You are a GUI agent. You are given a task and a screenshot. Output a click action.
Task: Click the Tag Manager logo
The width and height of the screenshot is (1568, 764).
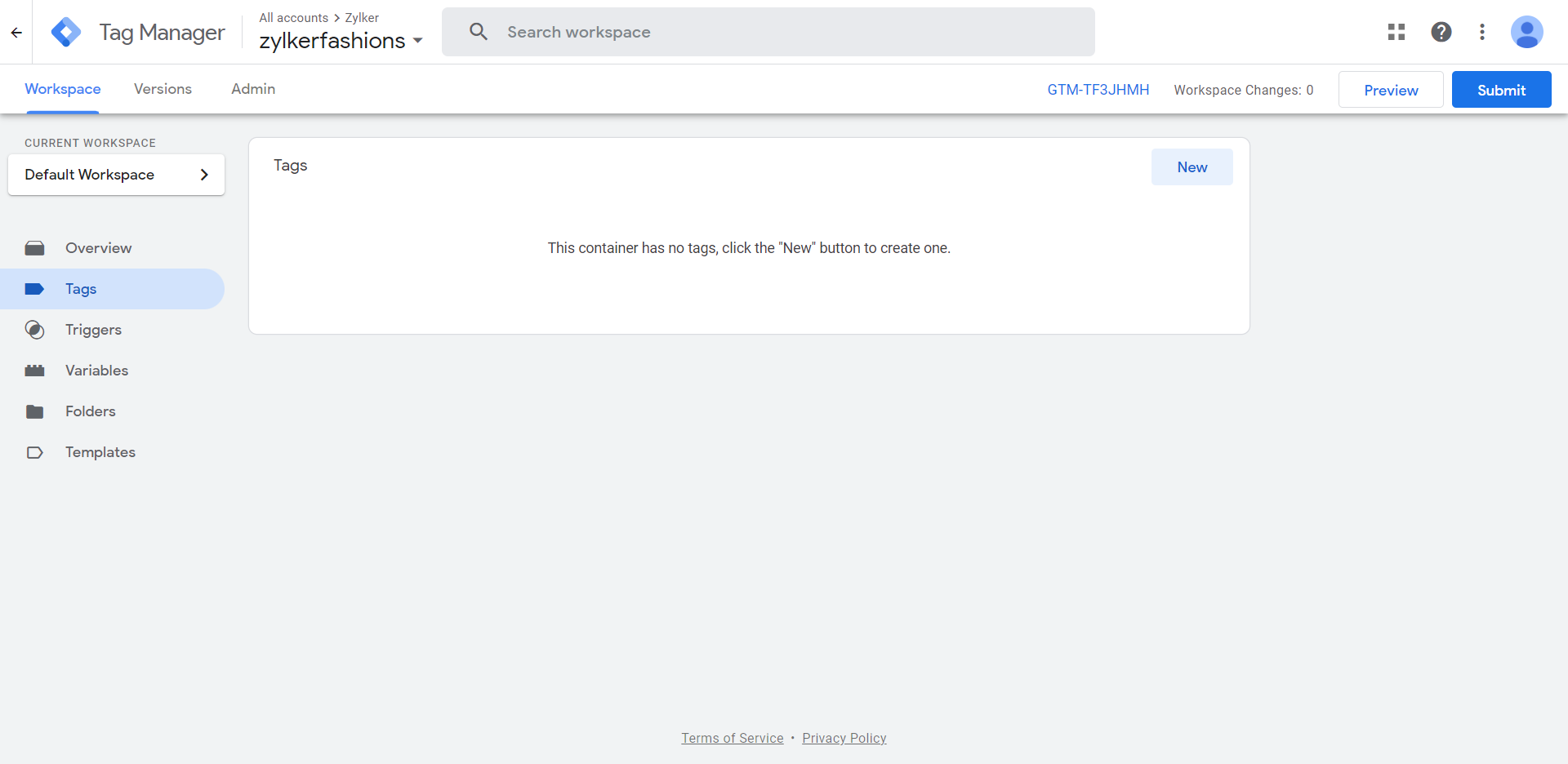[66, 33]
